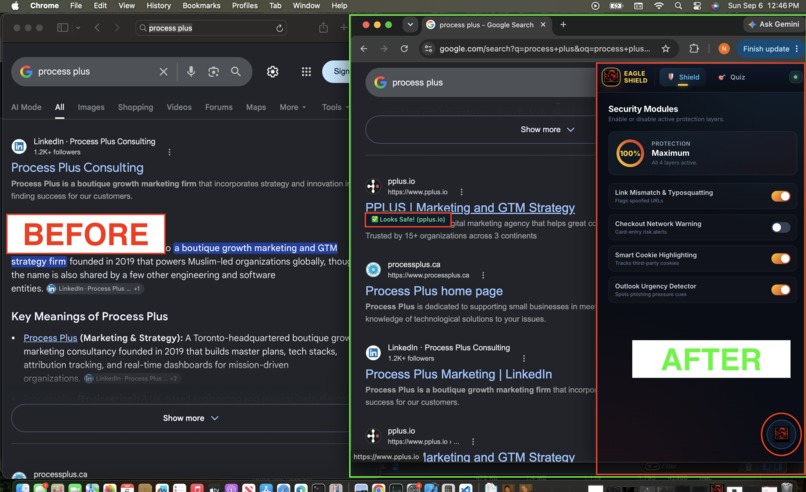Open Control Center in macOS menu bar
806x492 pixels.
pos(697,6)
